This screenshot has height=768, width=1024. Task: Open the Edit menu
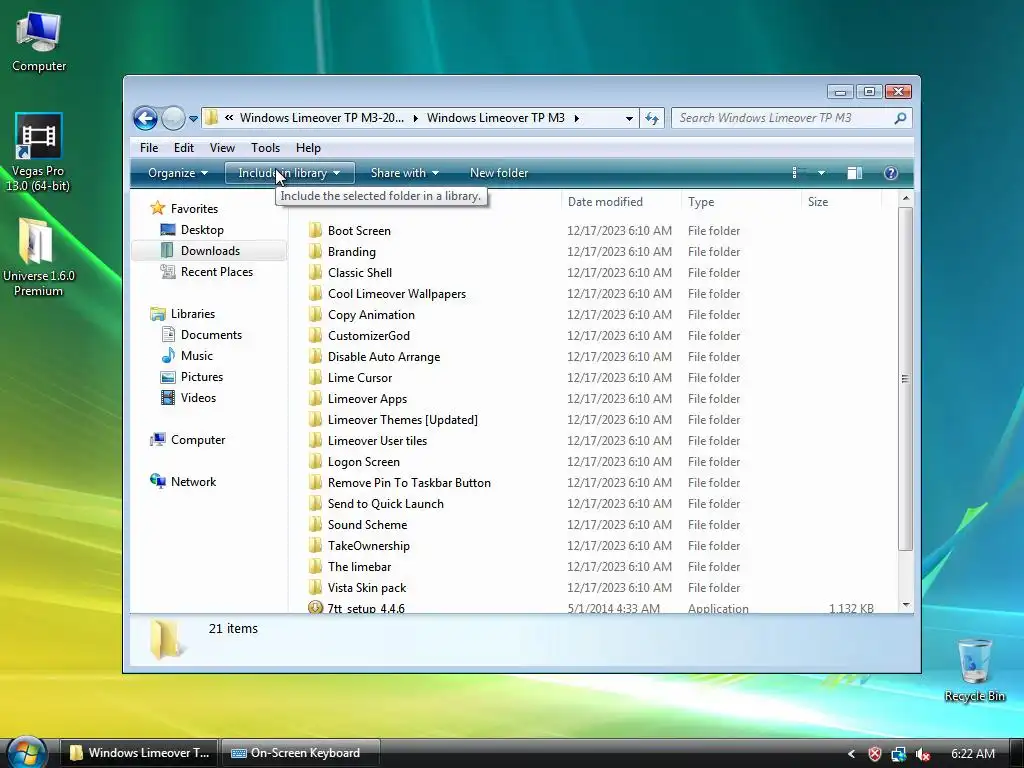184,148
